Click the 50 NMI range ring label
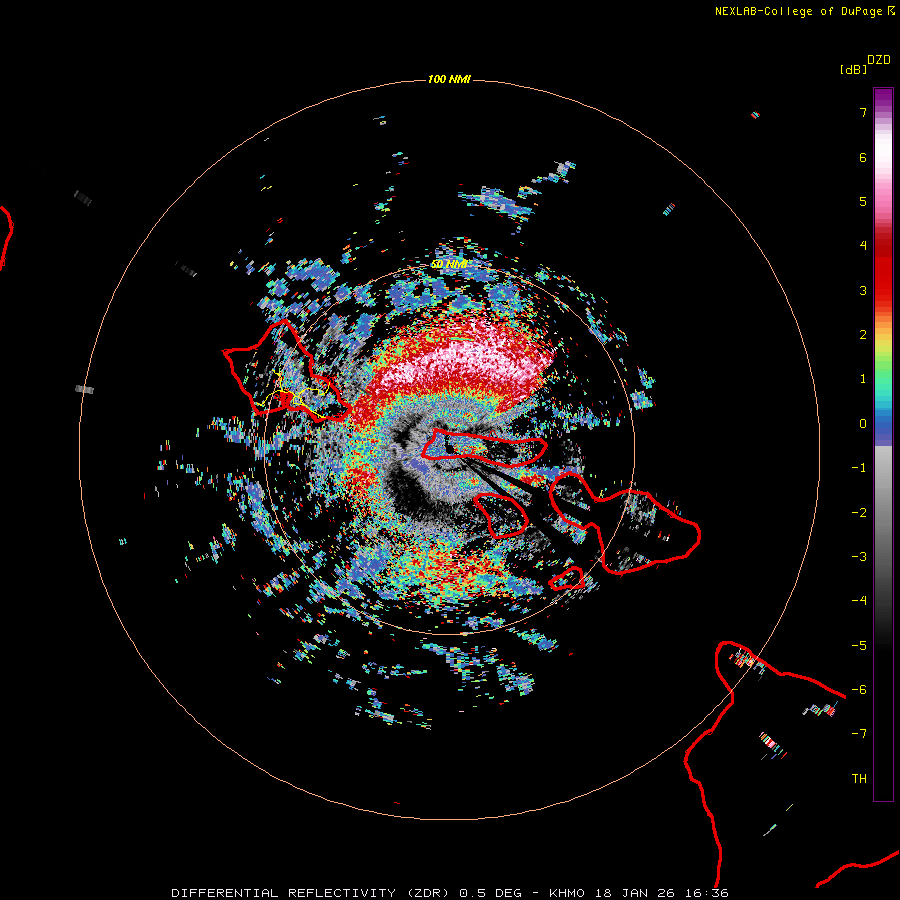 [449, 264]
